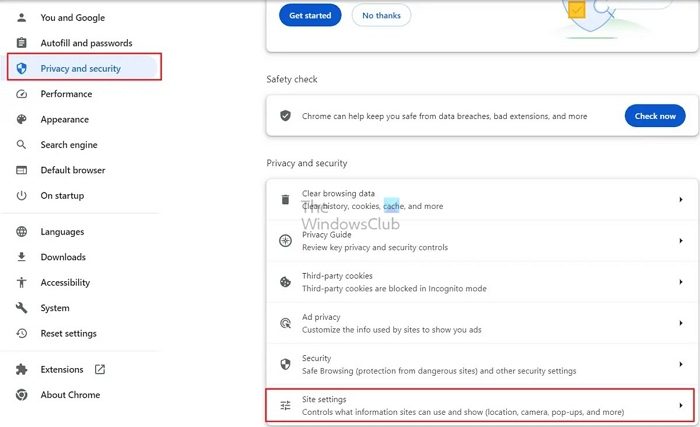Click the Appearance palette icon
Viewport: 700px width, 427px height.
[21, 119]
